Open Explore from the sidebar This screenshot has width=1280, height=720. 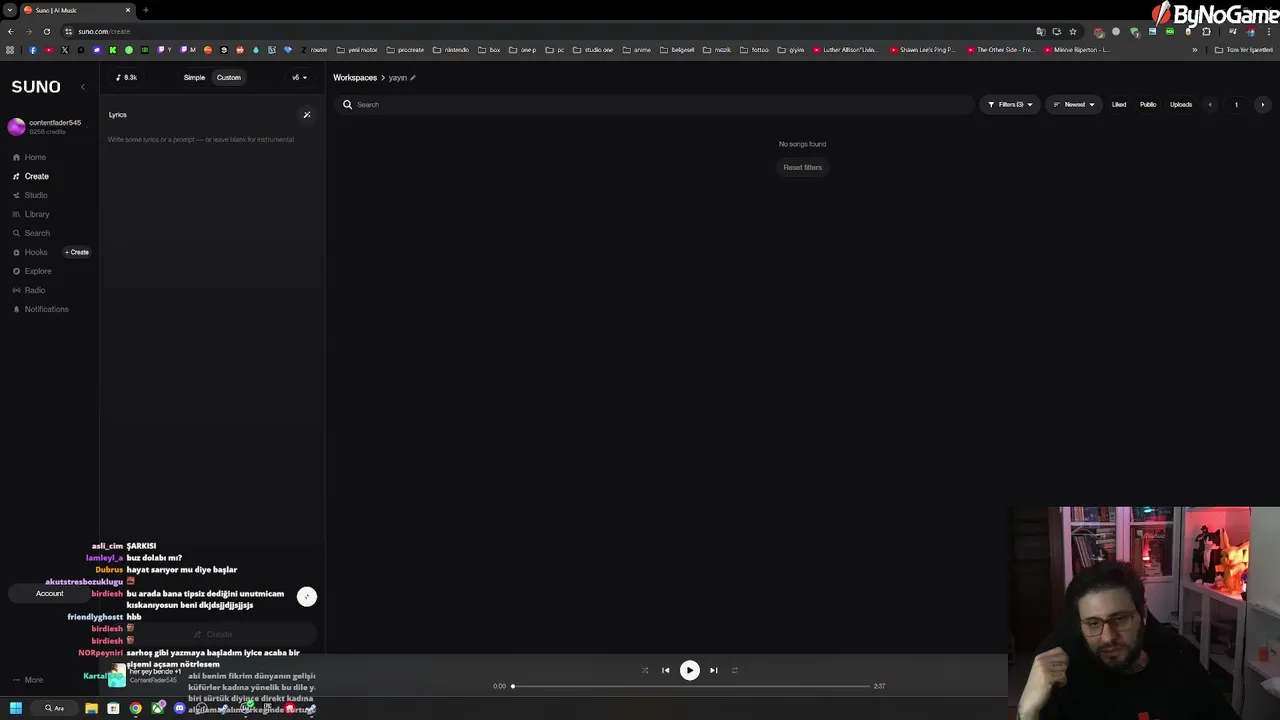point(31,271)
